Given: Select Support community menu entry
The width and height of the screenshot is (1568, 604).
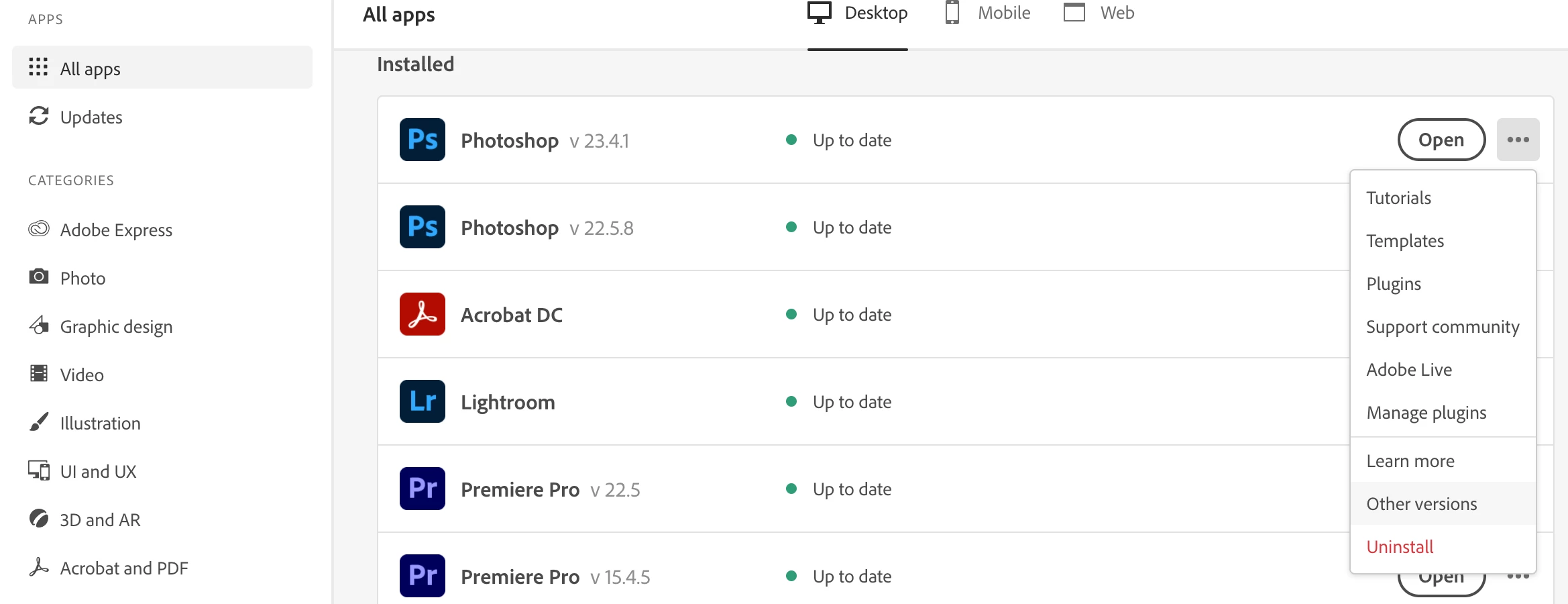Looking at the screenshot, I should pos(1443,327).
